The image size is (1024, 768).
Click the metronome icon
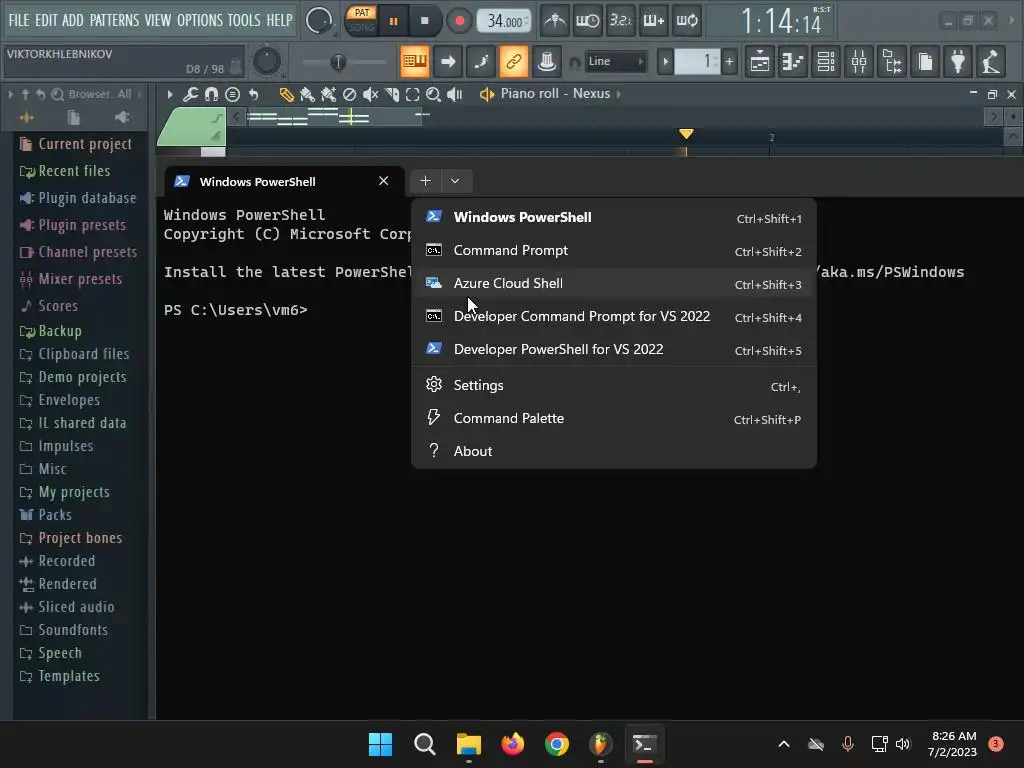pos(555,21)
